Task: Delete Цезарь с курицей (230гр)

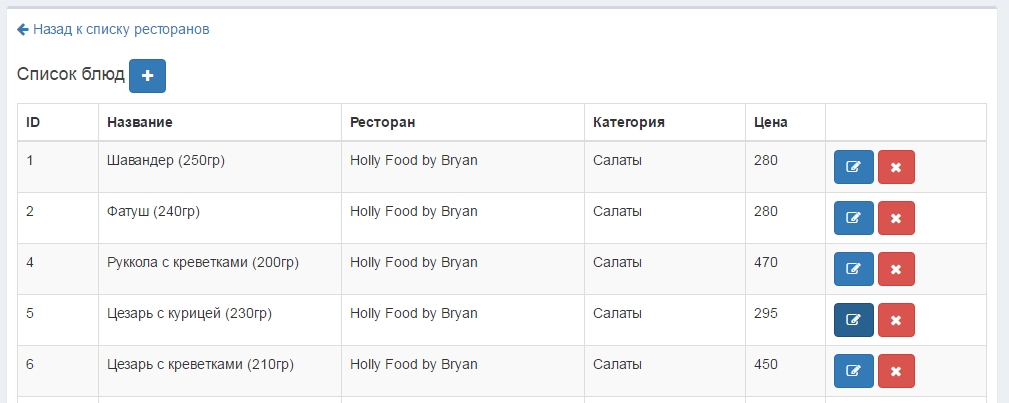Action: (896, 320)
